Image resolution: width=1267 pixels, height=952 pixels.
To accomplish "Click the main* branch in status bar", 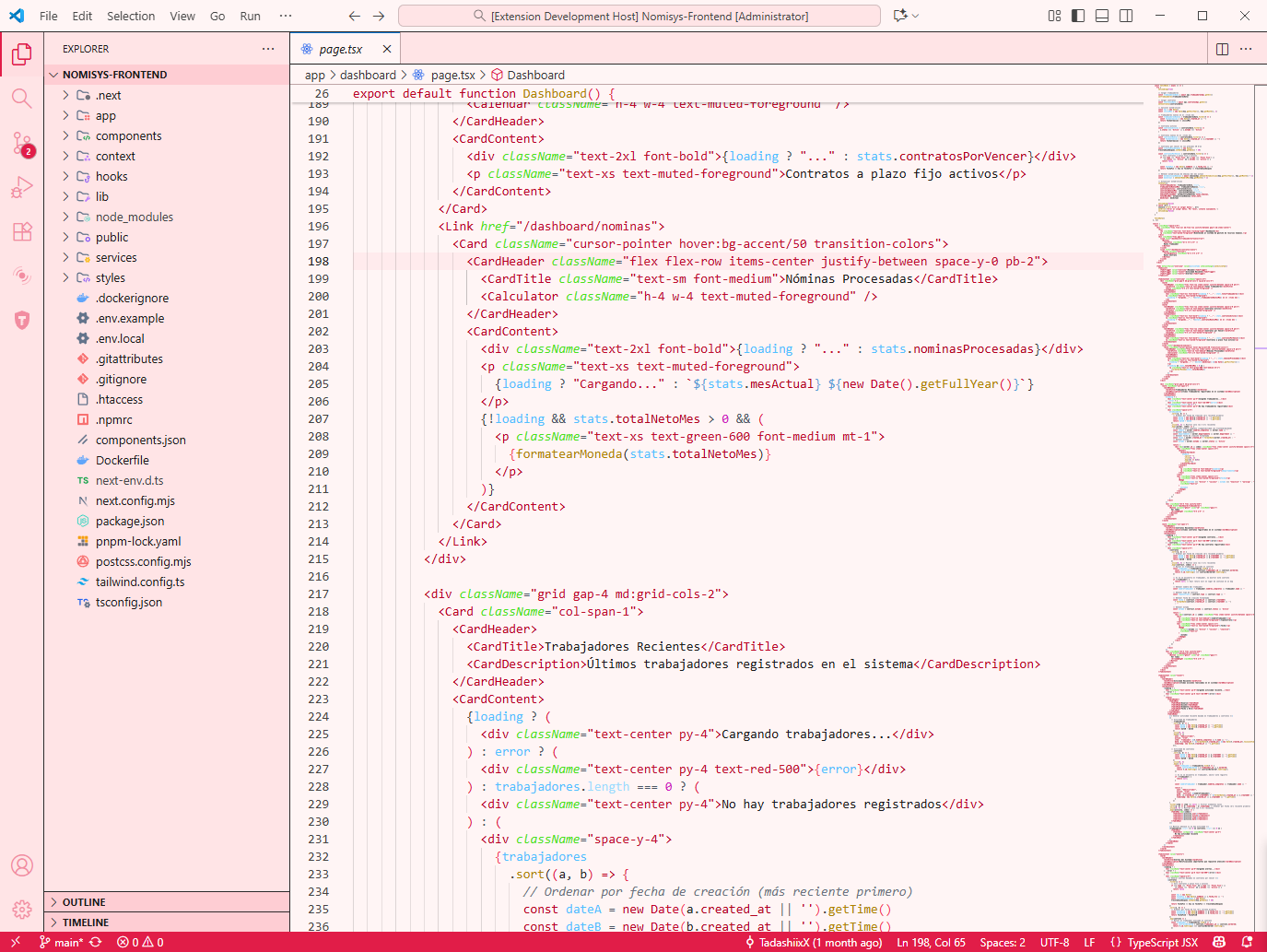I will pyautogui.click(x=61, y=942).
